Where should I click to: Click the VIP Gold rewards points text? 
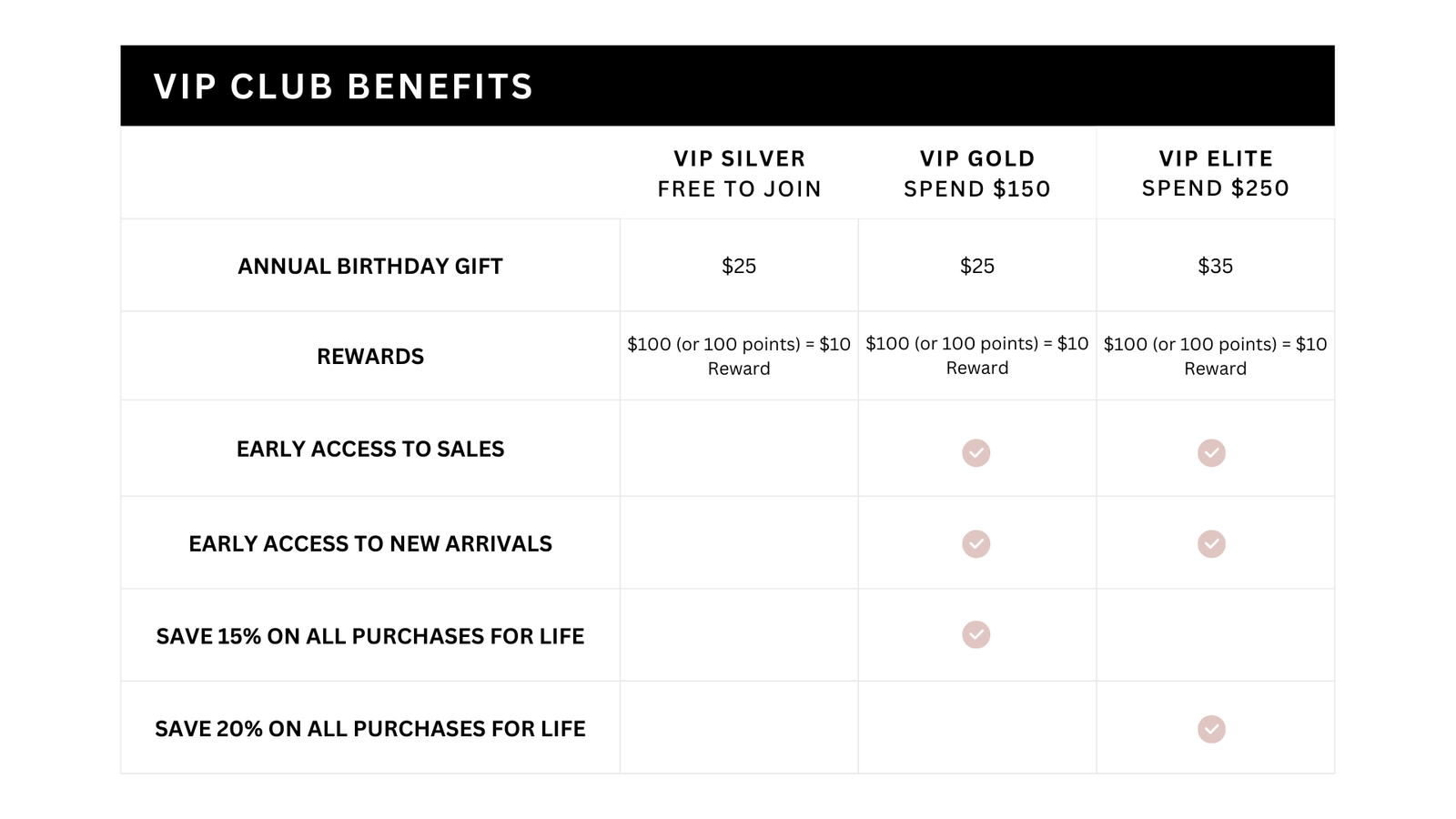977,355
